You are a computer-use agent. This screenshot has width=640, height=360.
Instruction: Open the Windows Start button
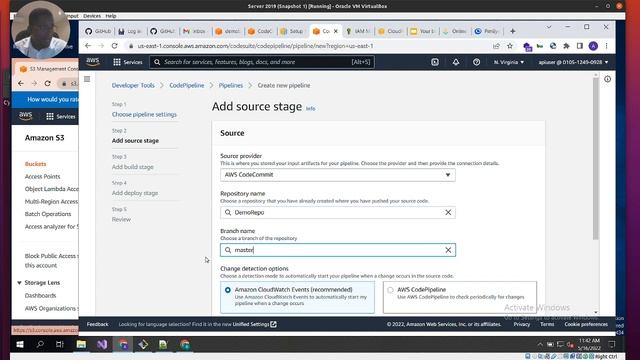point(20,344)
